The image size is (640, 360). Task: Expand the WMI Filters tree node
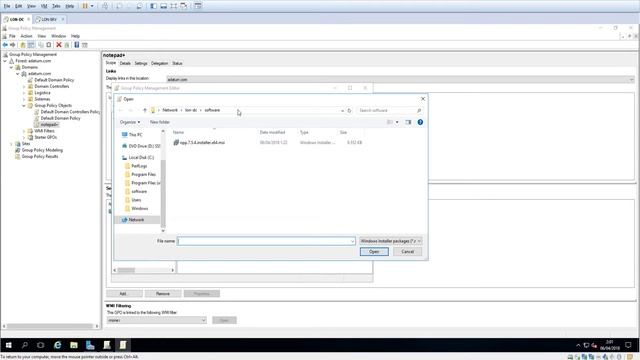(24, 131)
